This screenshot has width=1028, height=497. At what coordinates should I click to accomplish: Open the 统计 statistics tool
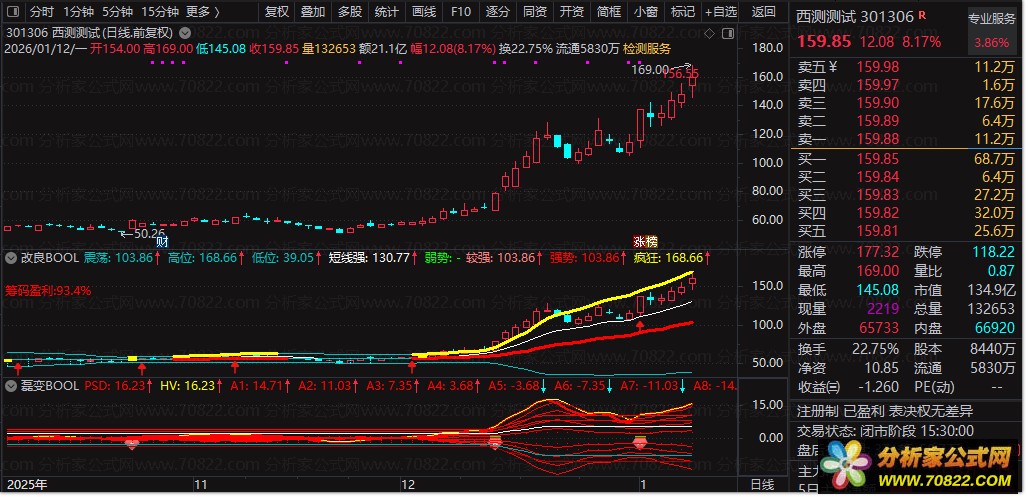pos(387,11)
